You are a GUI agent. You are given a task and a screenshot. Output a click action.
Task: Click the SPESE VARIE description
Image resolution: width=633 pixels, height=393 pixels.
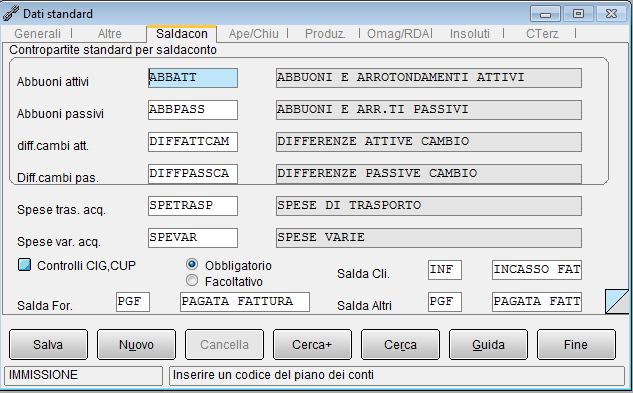tap(429, 238)
